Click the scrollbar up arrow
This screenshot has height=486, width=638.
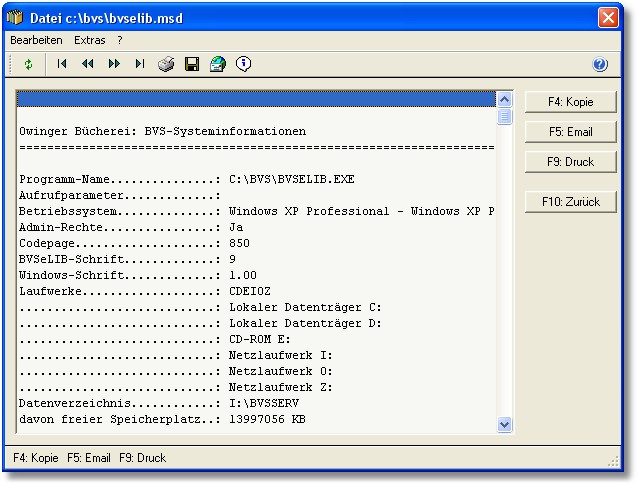tap(505, 100)
